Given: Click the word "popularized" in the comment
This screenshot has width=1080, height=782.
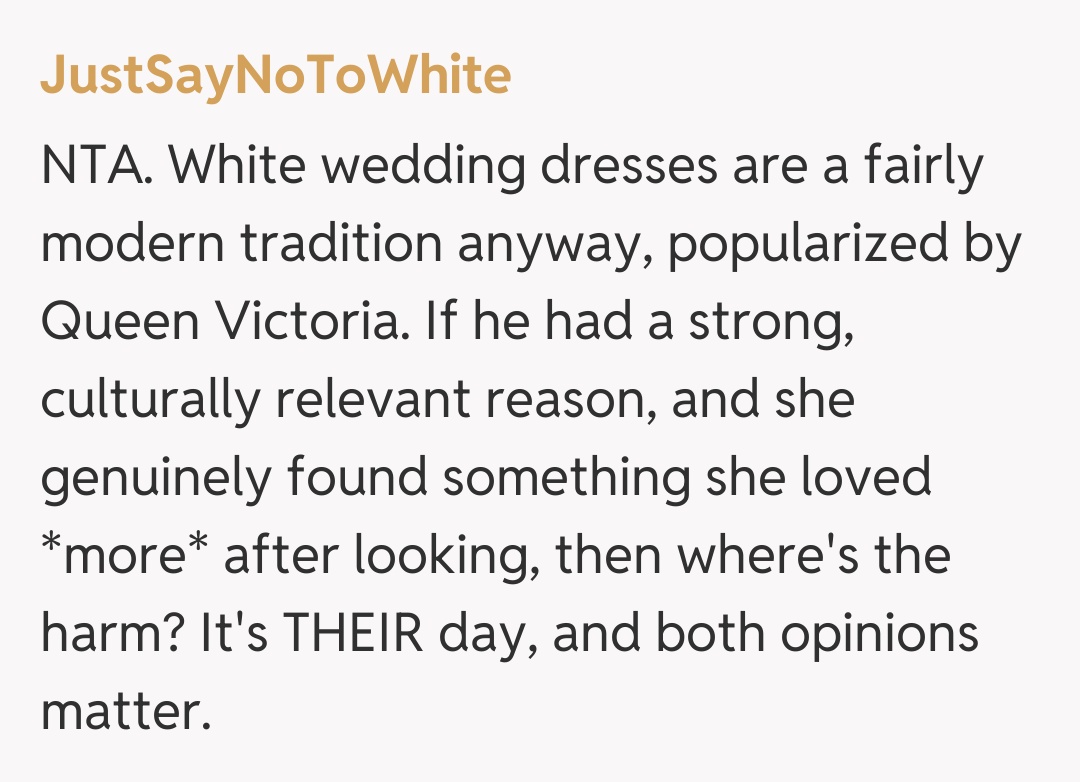Looking at the screenshot, I should (802, 244).
